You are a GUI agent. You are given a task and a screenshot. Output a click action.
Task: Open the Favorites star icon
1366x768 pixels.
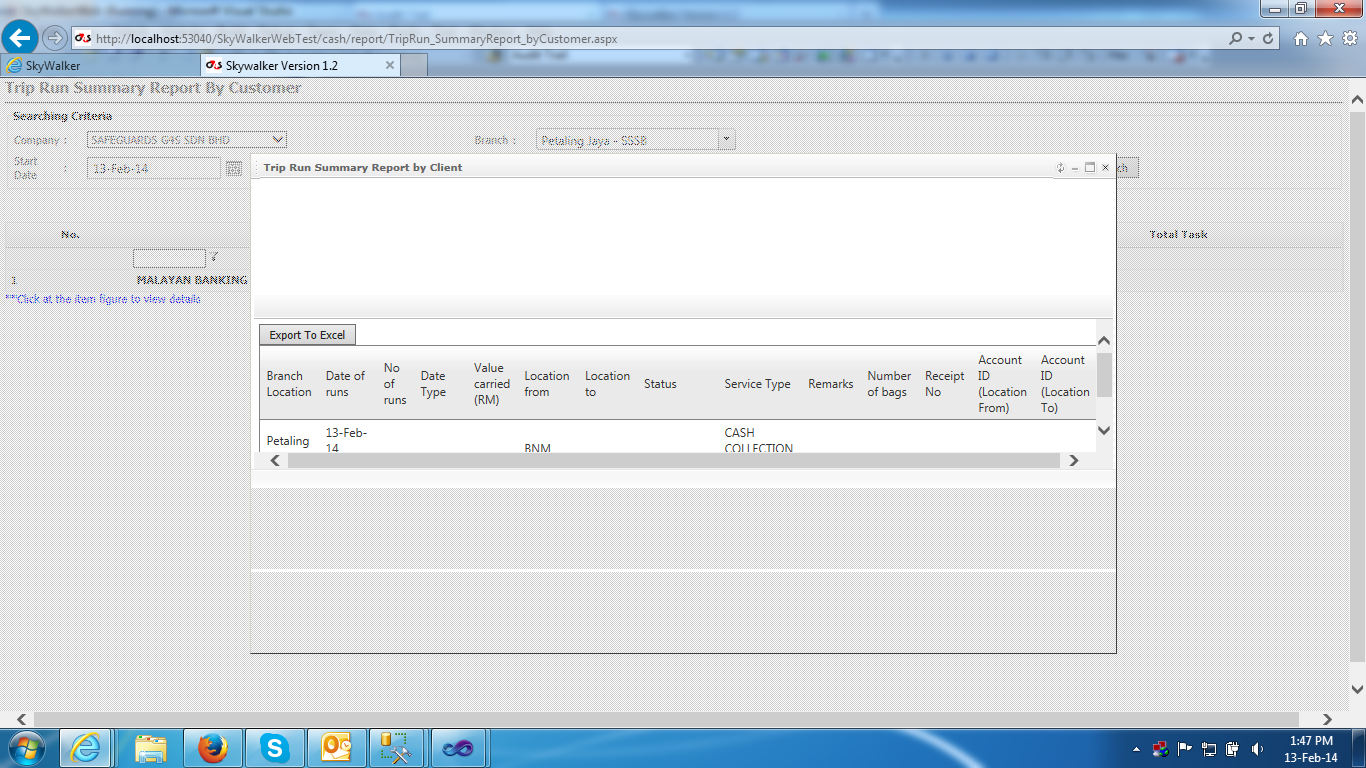coord(1325,38)
